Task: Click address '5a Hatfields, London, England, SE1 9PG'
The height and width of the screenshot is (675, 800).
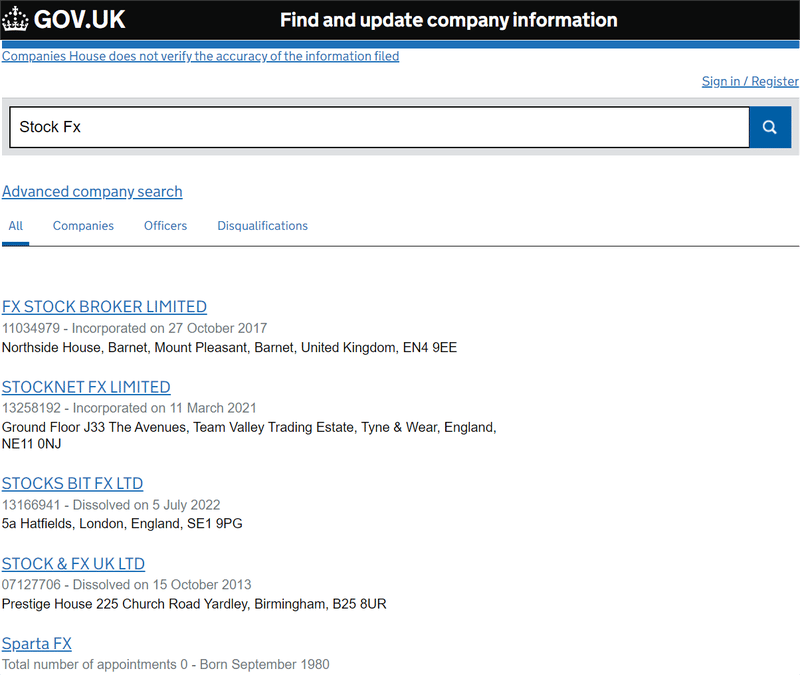Action: (x=122, y=523)
